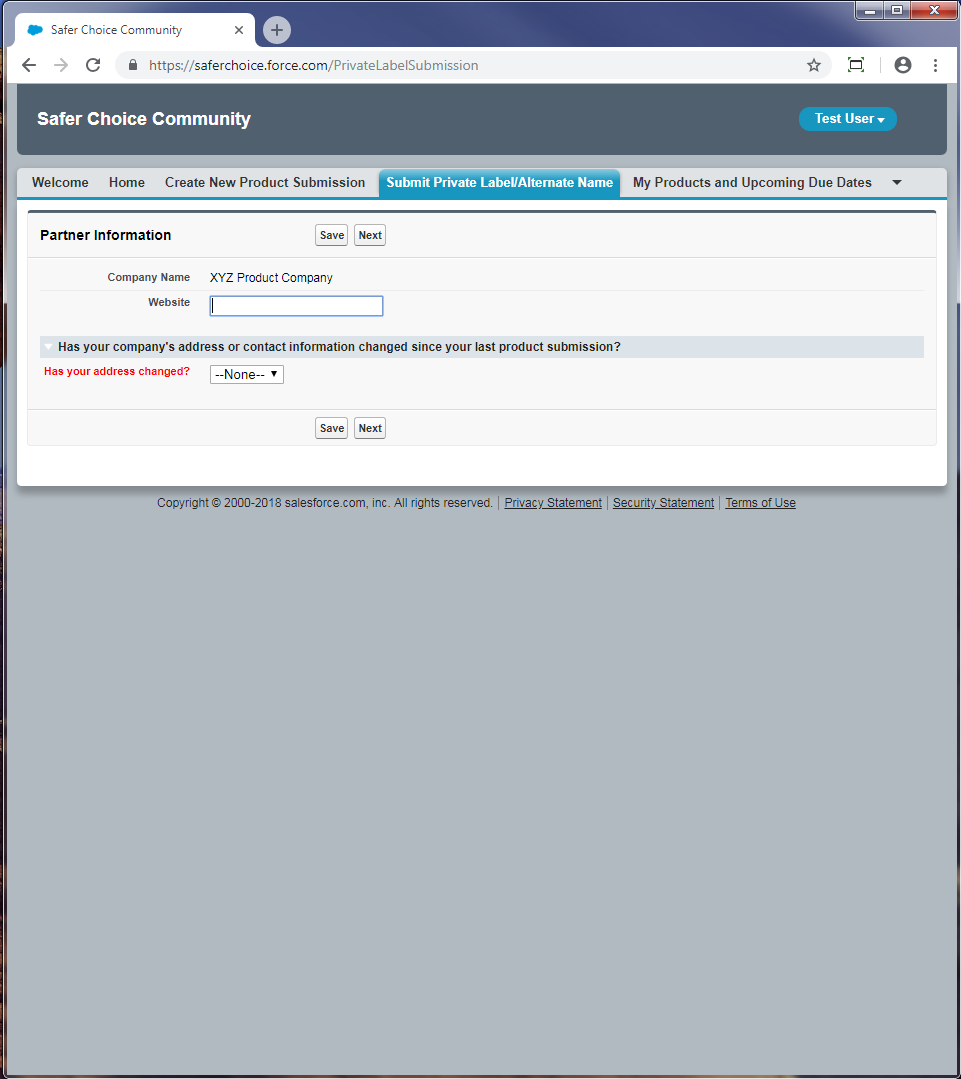This screenshot has height=1079, width=961.
Task: Click top Next button beside Partner Information
Action: 370,235
